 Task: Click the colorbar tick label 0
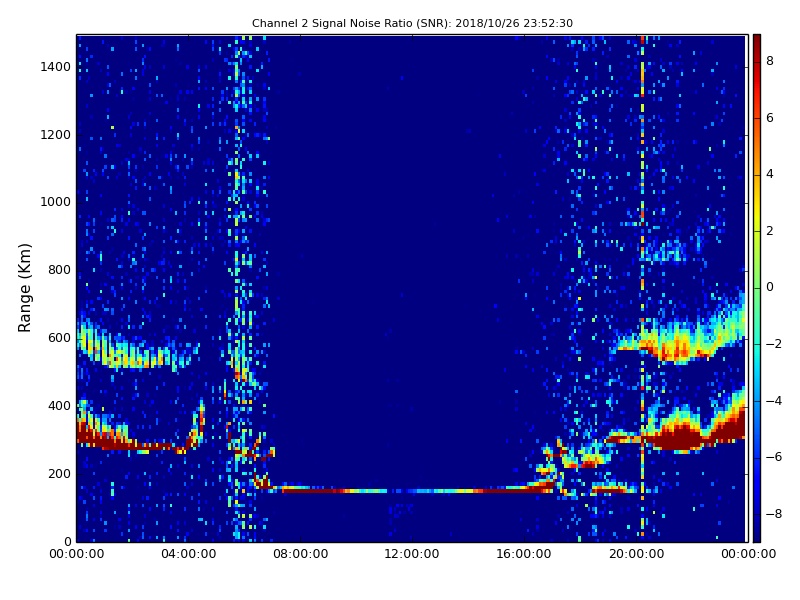(x=770, y=287)
